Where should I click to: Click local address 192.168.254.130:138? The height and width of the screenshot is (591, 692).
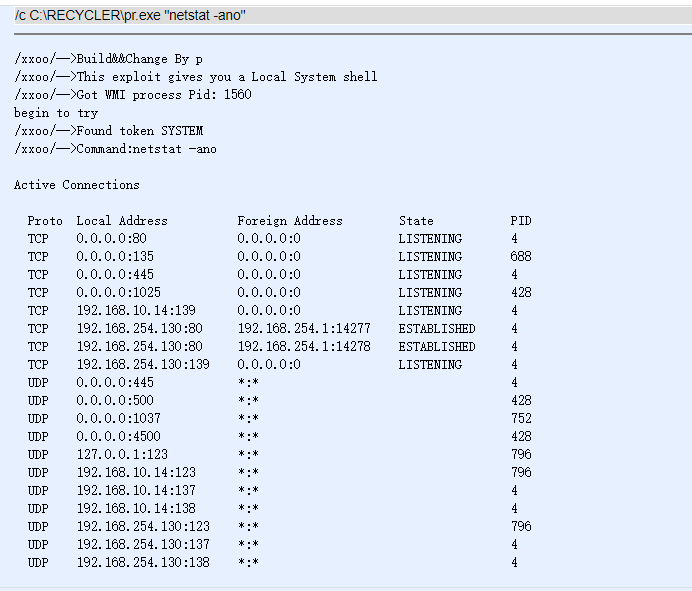click(x=143, y=563)
